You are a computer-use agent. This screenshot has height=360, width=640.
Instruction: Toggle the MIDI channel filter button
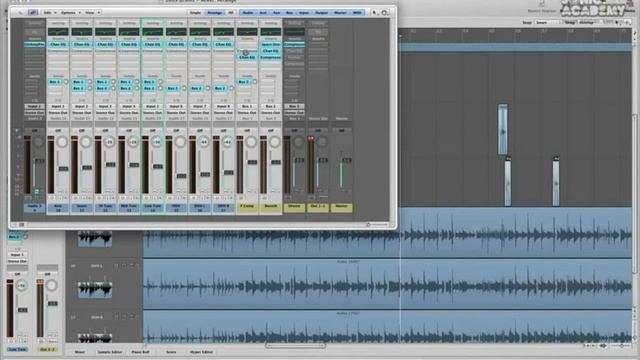pos(357,13)
